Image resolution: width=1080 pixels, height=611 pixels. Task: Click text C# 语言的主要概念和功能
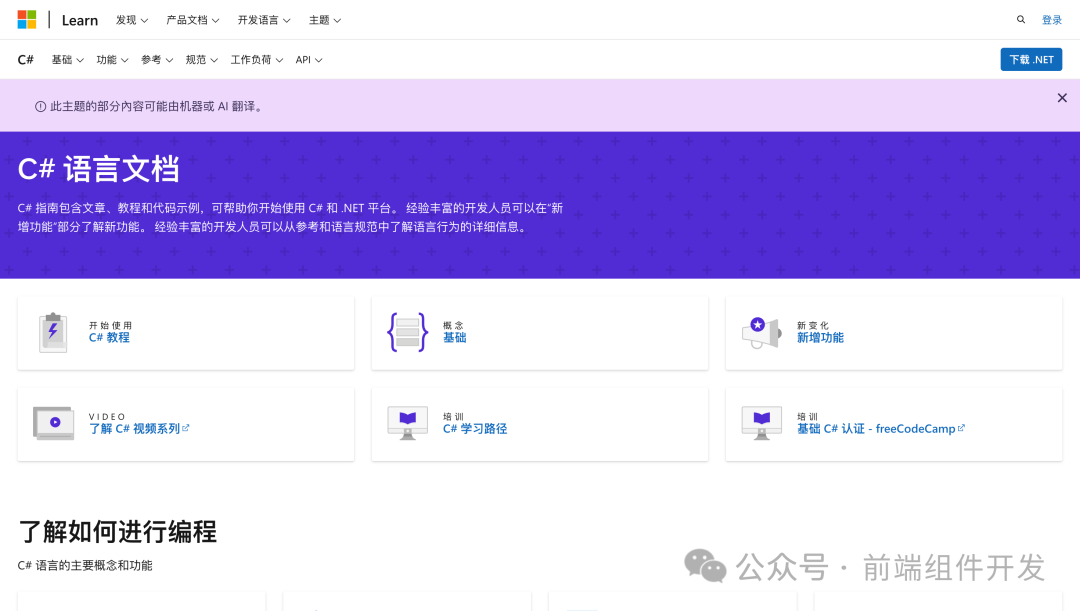tap(85, 566)
